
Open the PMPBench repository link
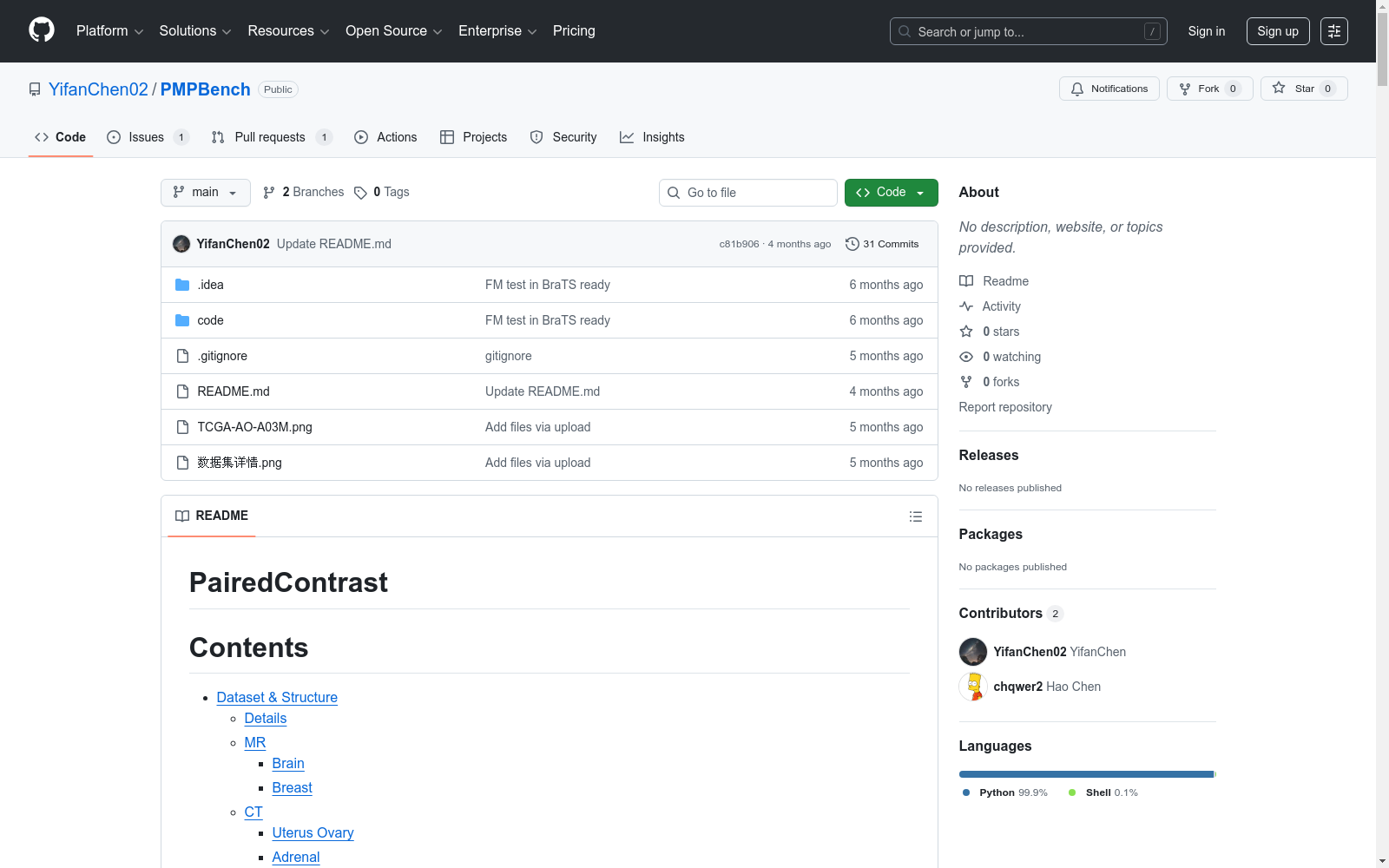click(x=206, y=89)
